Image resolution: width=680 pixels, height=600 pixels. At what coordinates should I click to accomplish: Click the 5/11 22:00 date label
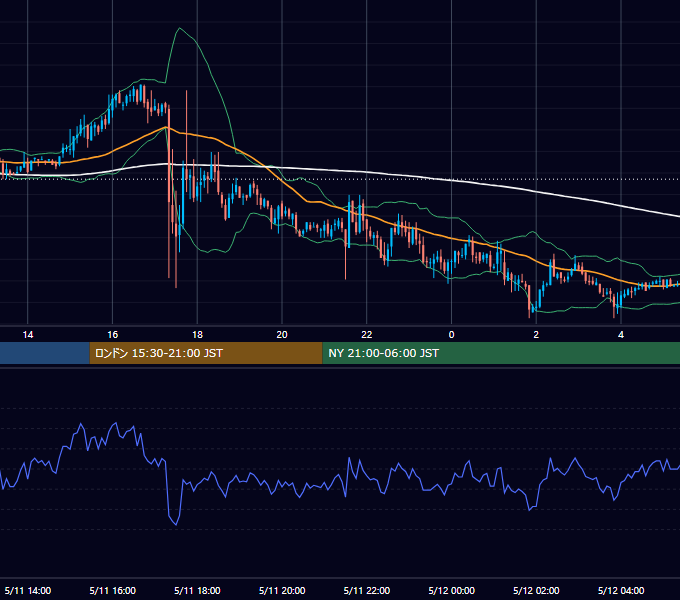point(366,590)
